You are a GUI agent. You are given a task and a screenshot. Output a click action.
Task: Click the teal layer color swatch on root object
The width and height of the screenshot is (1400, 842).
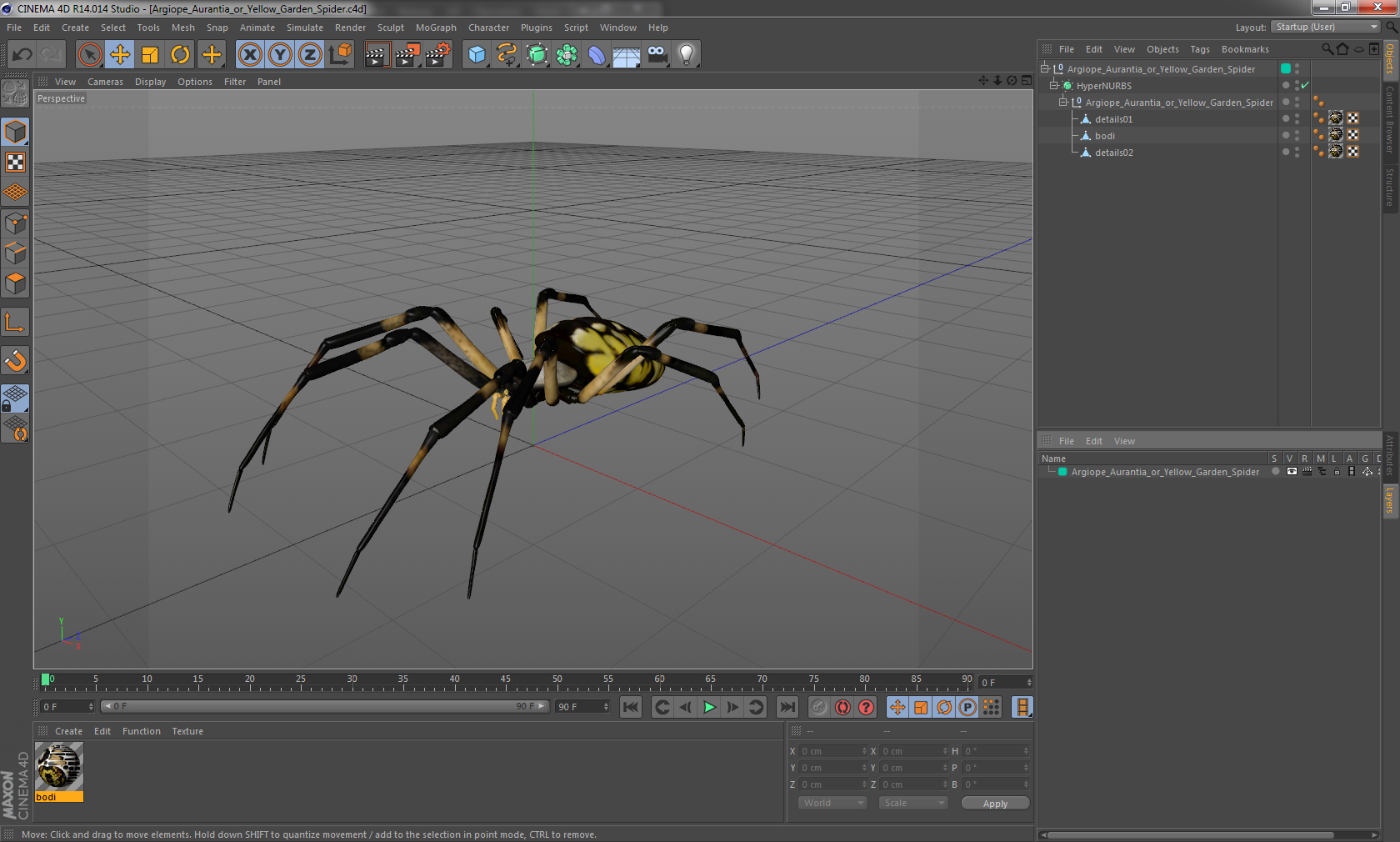(1286, 68)
